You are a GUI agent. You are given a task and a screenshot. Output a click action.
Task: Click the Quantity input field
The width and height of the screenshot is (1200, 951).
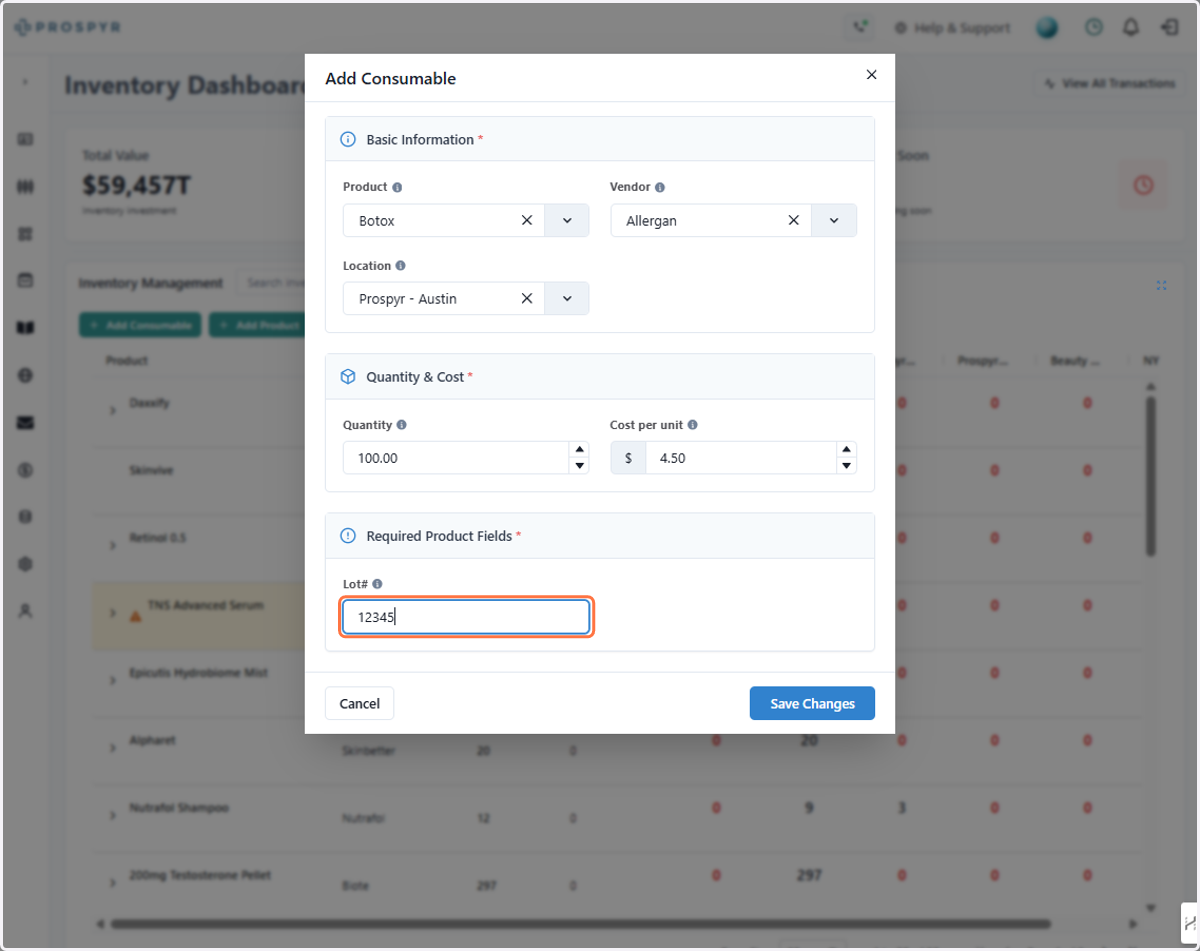tap(456, 458)
